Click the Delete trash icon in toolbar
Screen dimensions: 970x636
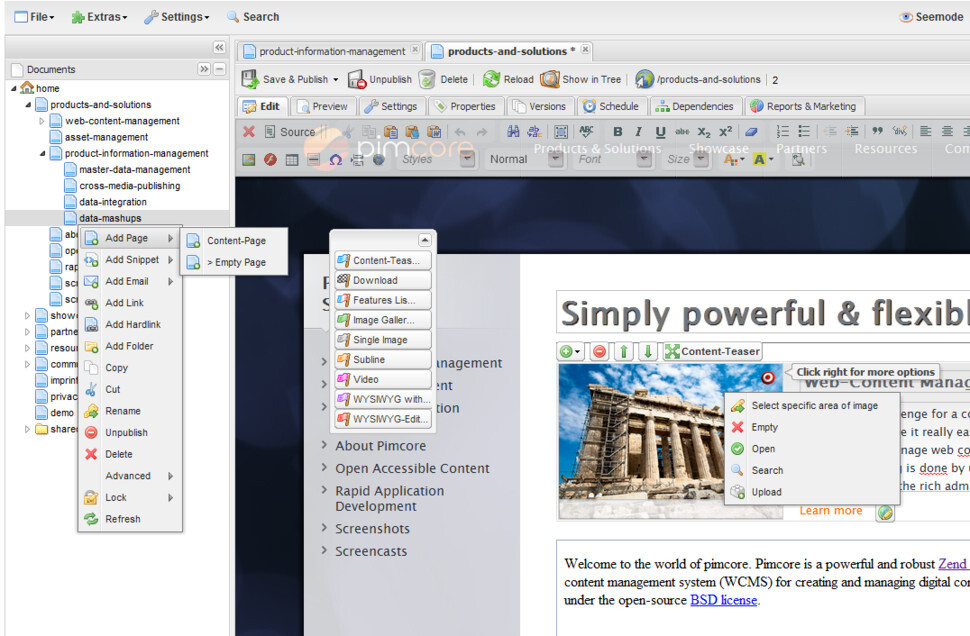tap(427, 79)
